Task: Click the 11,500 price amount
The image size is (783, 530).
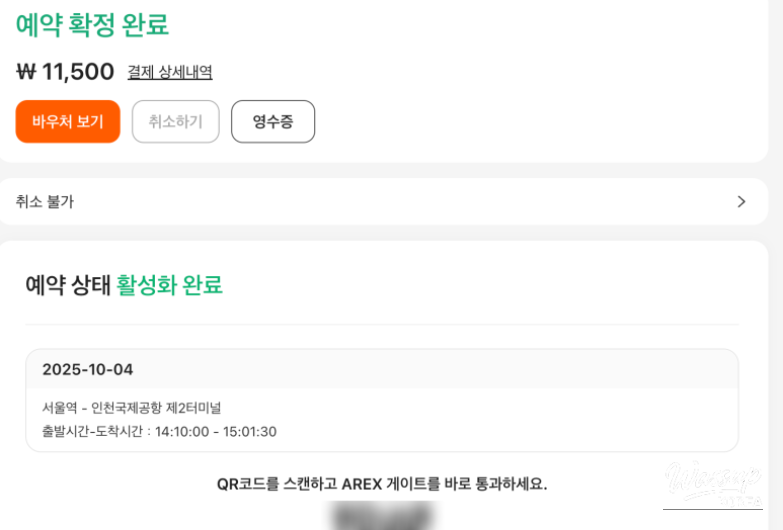Action: 78,72
